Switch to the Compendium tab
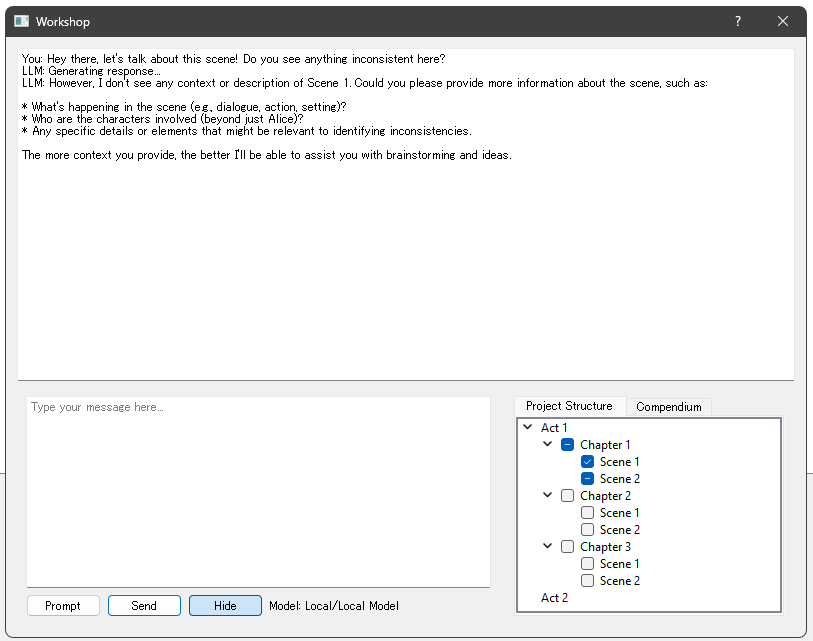813x641 pixels. coord(669,407)
